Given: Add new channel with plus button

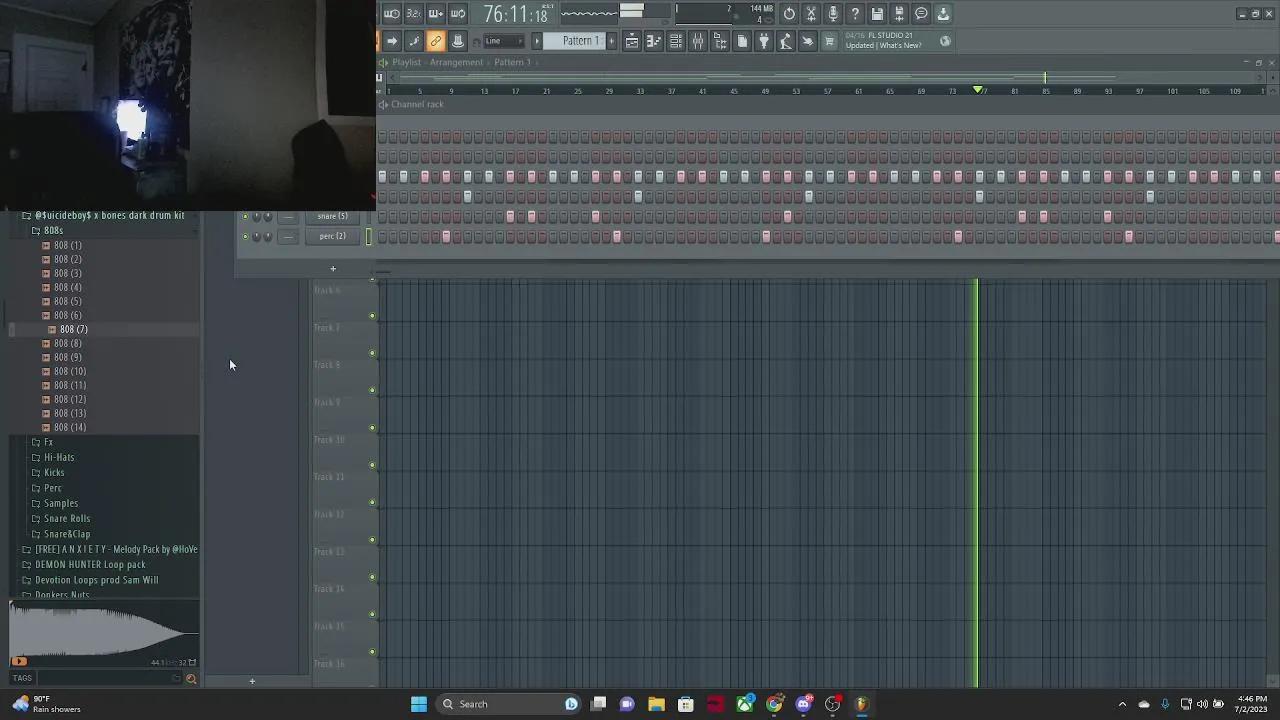Looking at the screenshot, I should 333,268.
